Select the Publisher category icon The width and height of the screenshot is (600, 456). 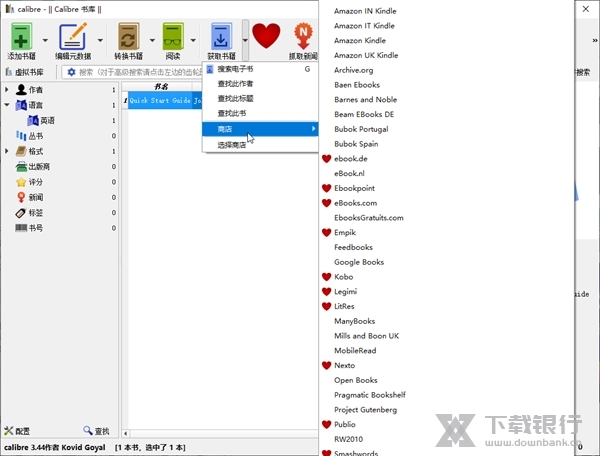click(x=21, y=166)
